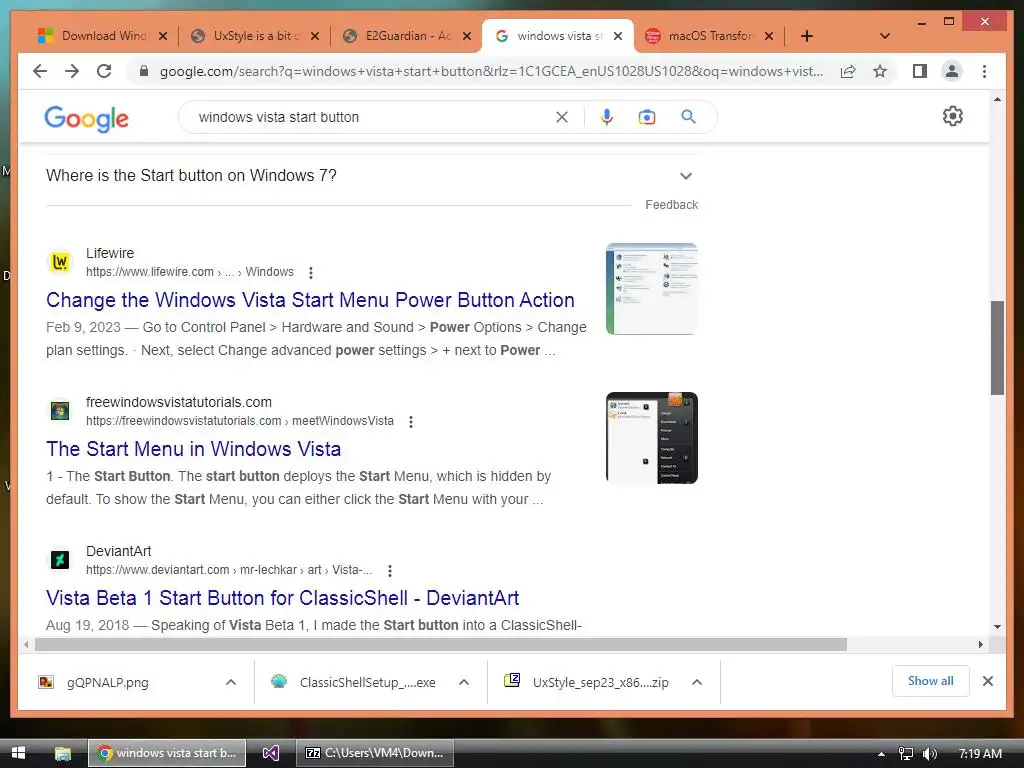This screenshot has width=1024, height=768.
Task: Click the scroll down arrow
Action: 997,626
